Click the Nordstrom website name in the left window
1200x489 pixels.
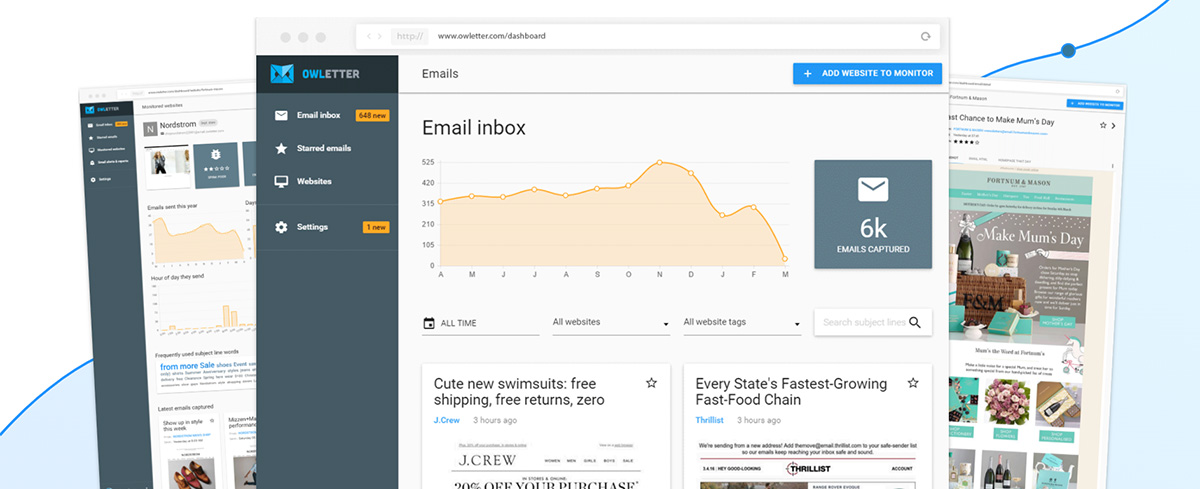click(x=177, y=124)
